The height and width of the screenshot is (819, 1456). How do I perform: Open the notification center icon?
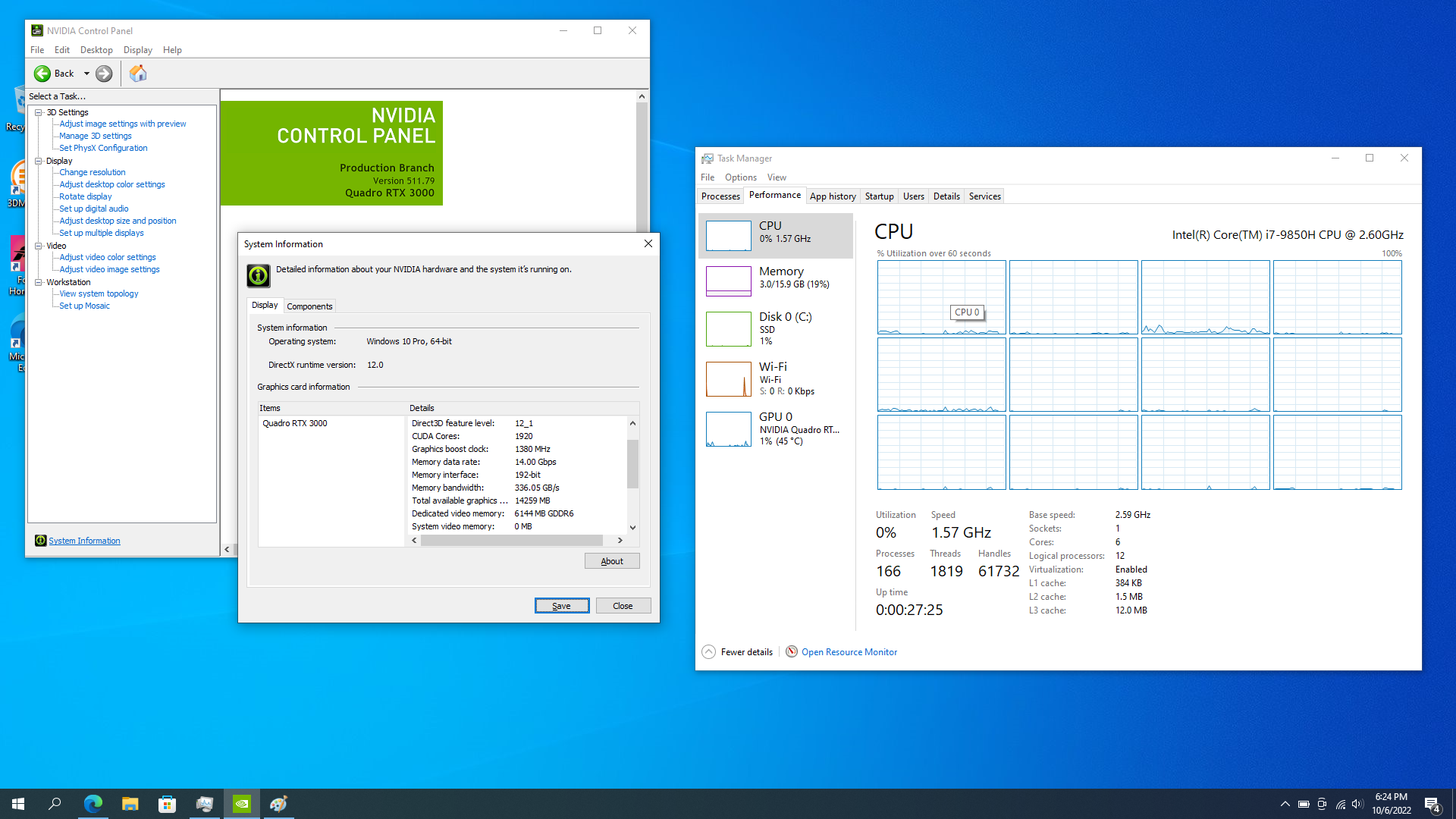[x=1432, y=804]
